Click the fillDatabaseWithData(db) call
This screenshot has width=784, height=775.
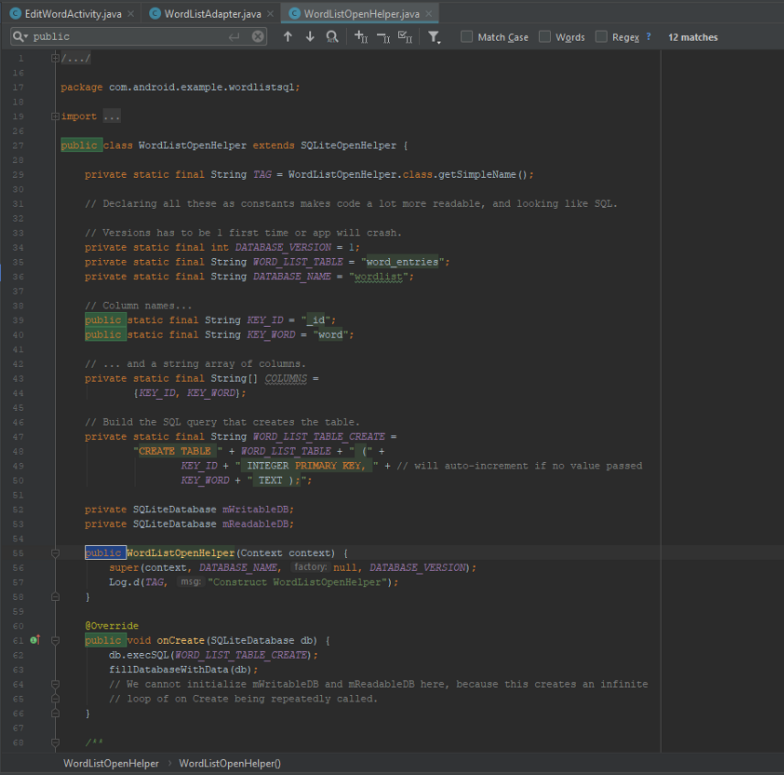(x=181, y=670)
